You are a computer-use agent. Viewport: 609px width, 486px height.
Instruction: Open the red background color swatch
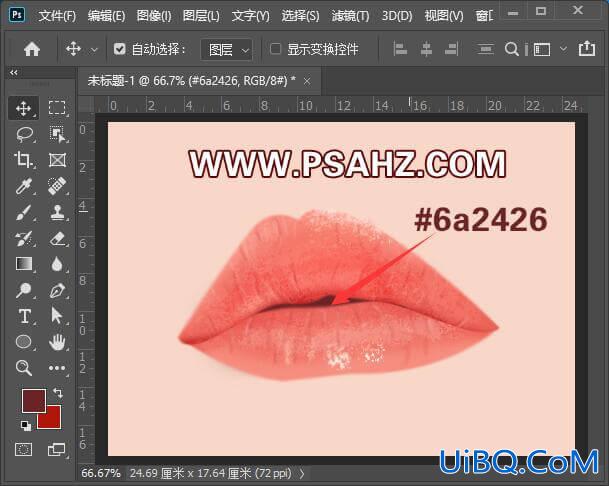tap(53, 420)
